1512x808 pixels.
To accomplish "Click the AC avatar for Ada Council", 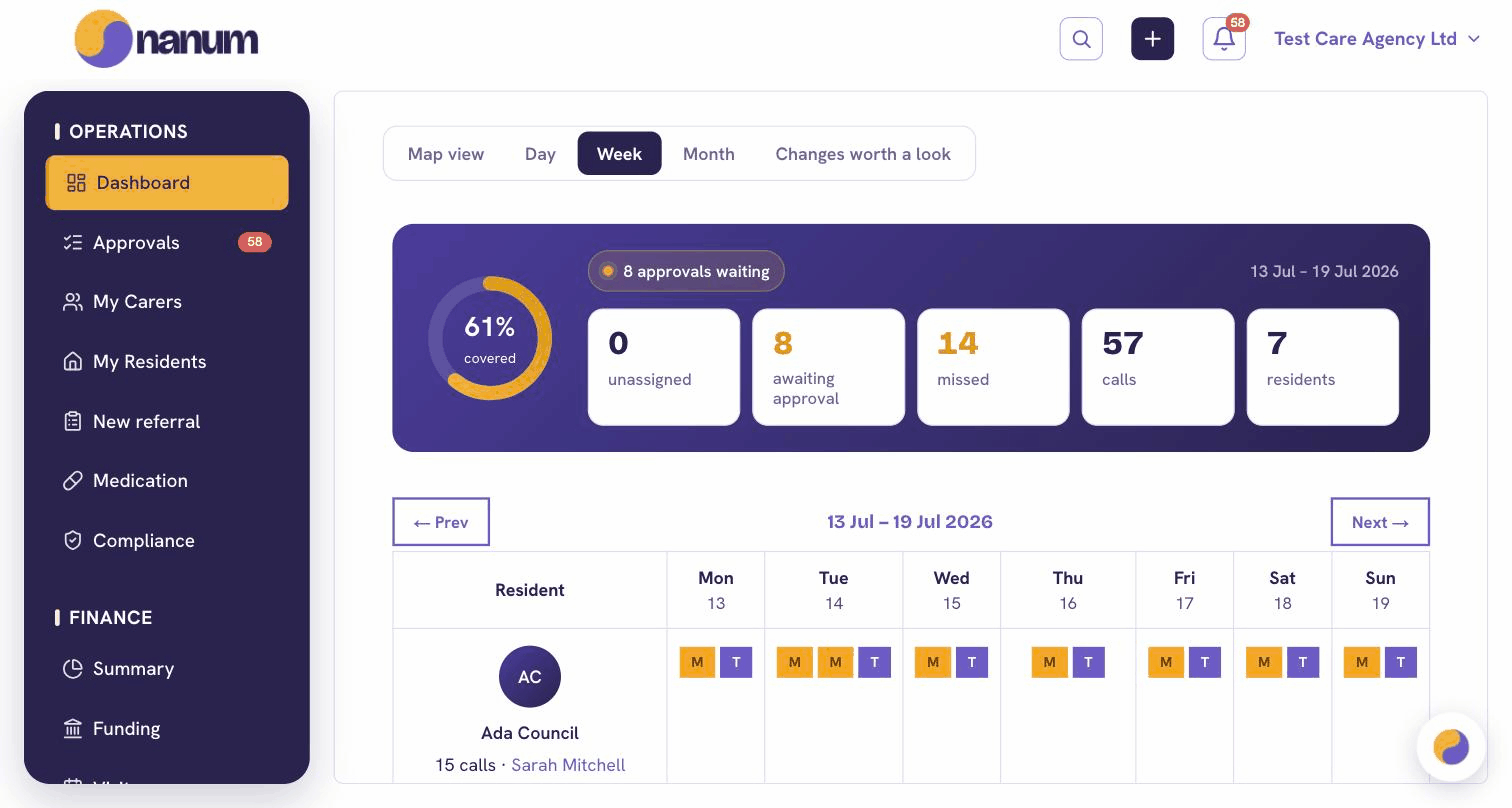I will (x=530, y=677).
